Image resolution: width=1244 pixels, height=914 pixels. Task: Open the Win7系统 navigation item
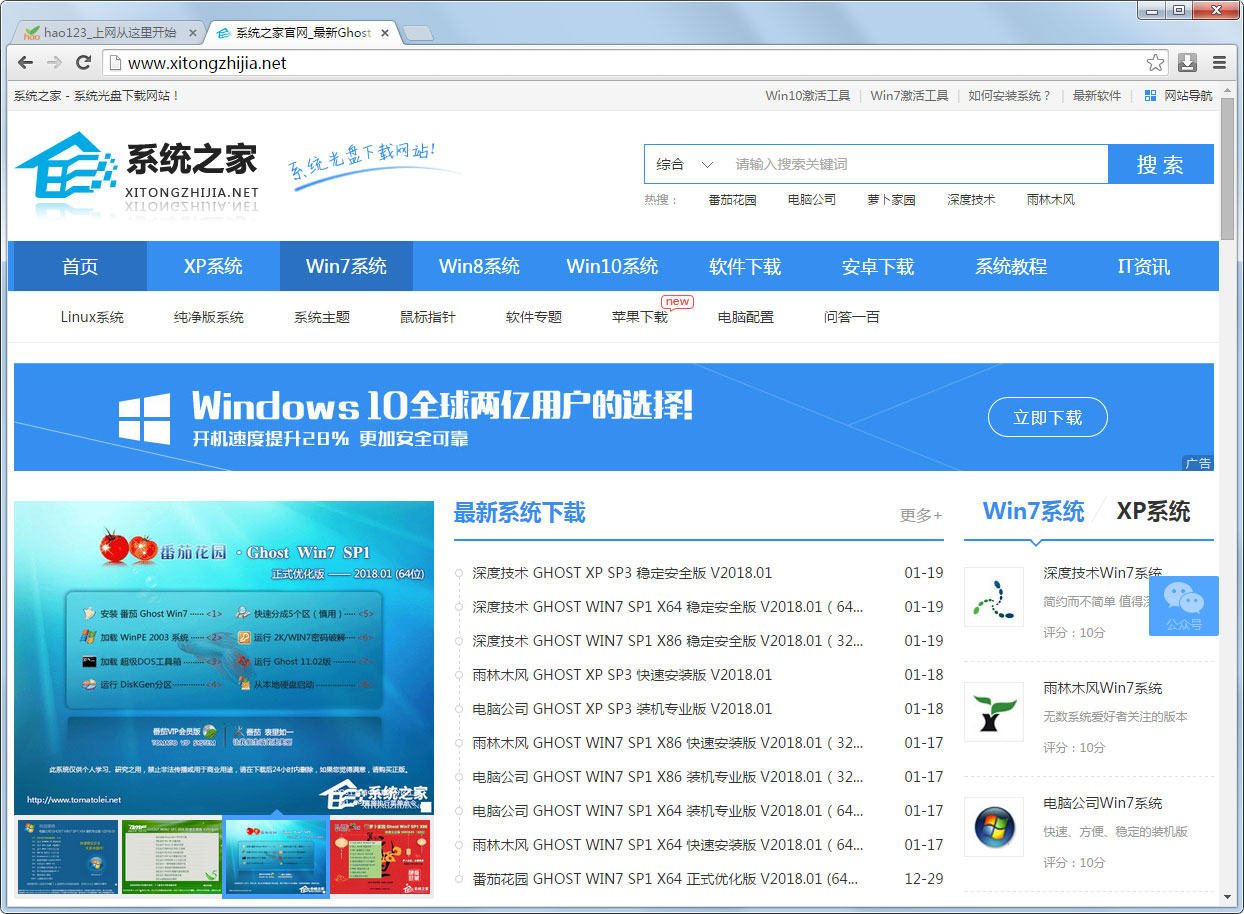click(346, 266)
